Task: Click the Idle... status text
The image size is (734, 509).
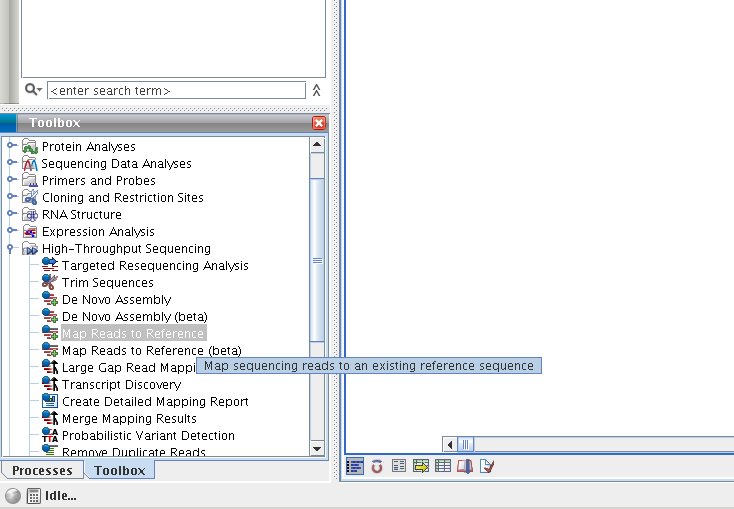Action: point(60,496)
